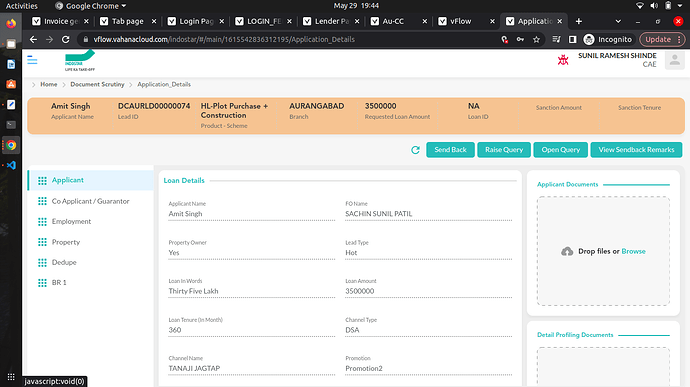Click the Channel Name field TANAJI JAGTAP
Screen dimensions: 690x387
tap(251, 369)
